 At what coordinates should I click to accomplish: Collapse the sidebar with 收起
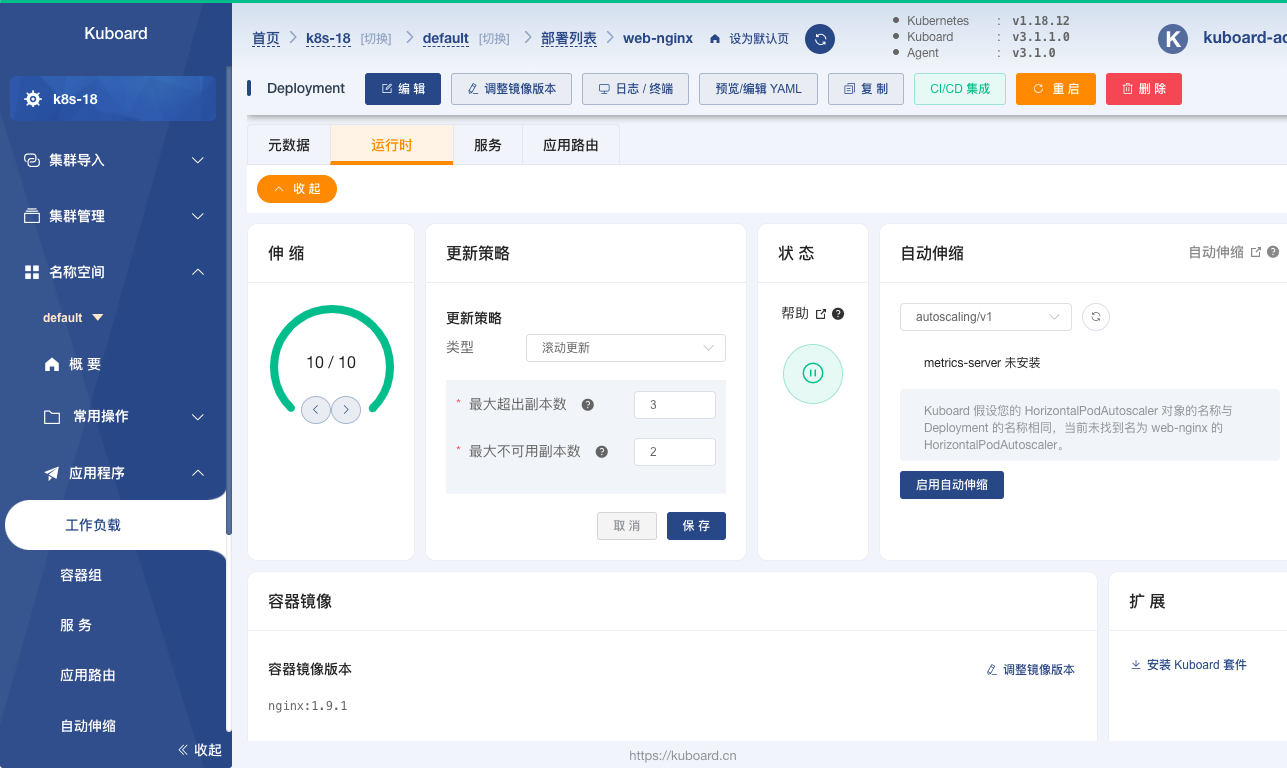tap(200, 750)
